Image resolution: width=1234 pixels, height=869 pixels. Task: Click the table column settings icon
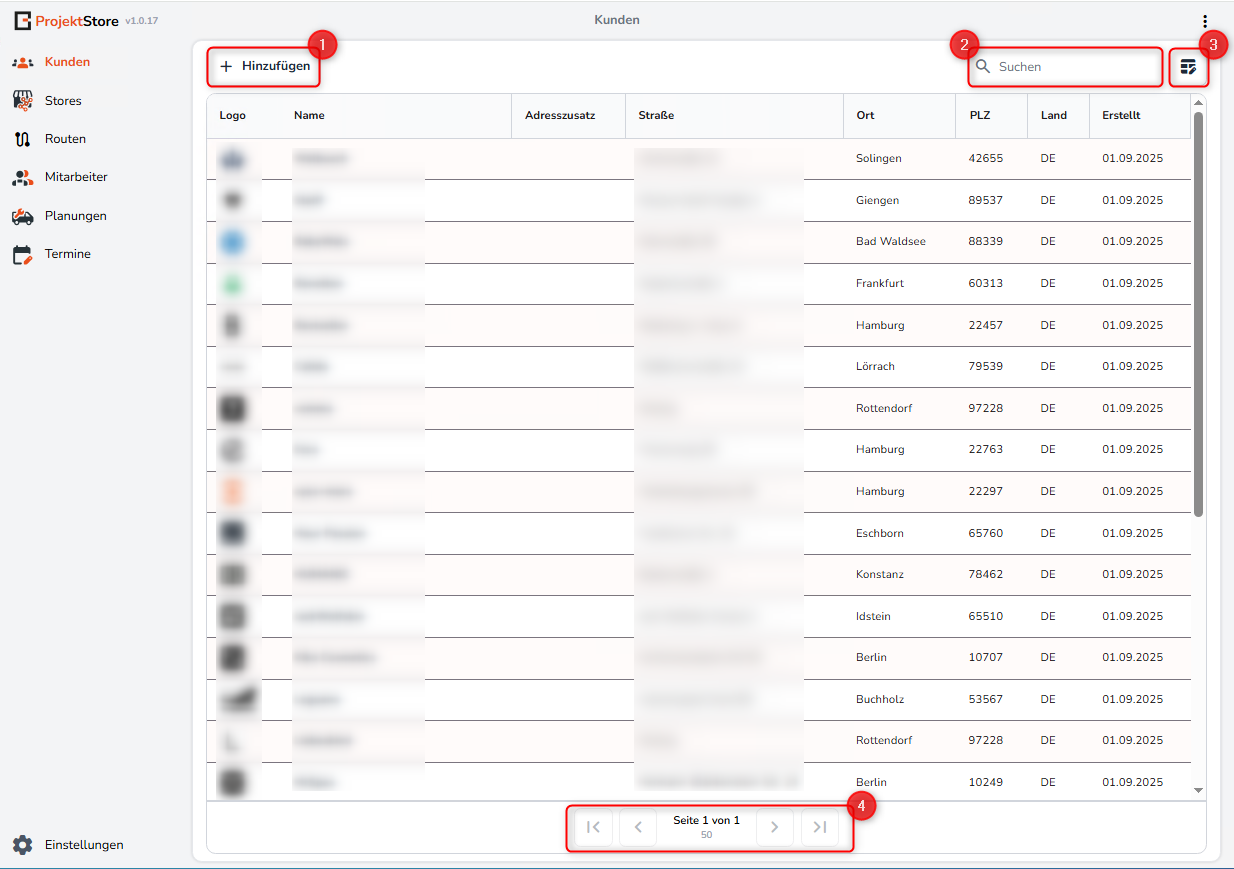tap(1188, 67)
